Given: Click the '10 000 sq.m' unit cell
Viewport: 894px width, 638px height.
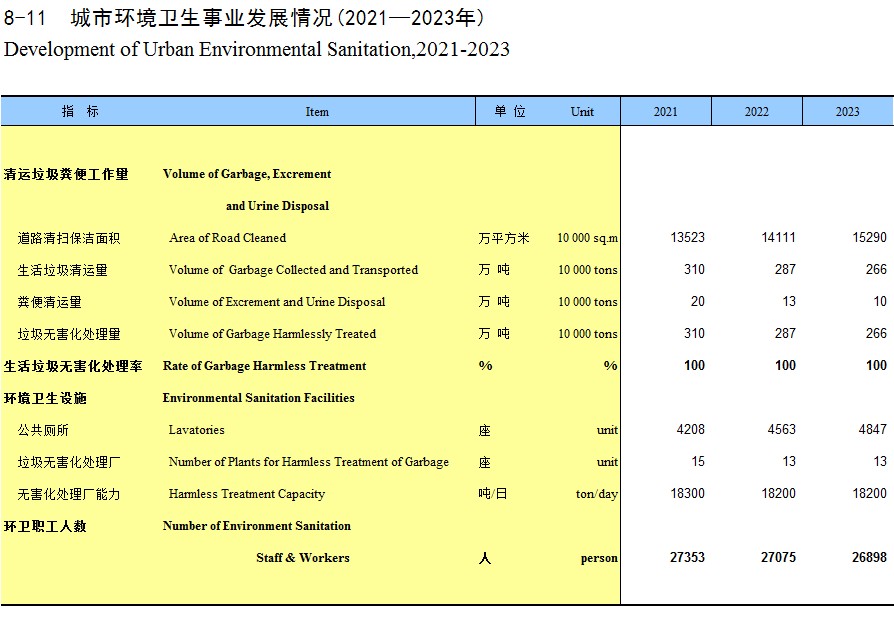Looking at the screenshot, I should point(587,238).
